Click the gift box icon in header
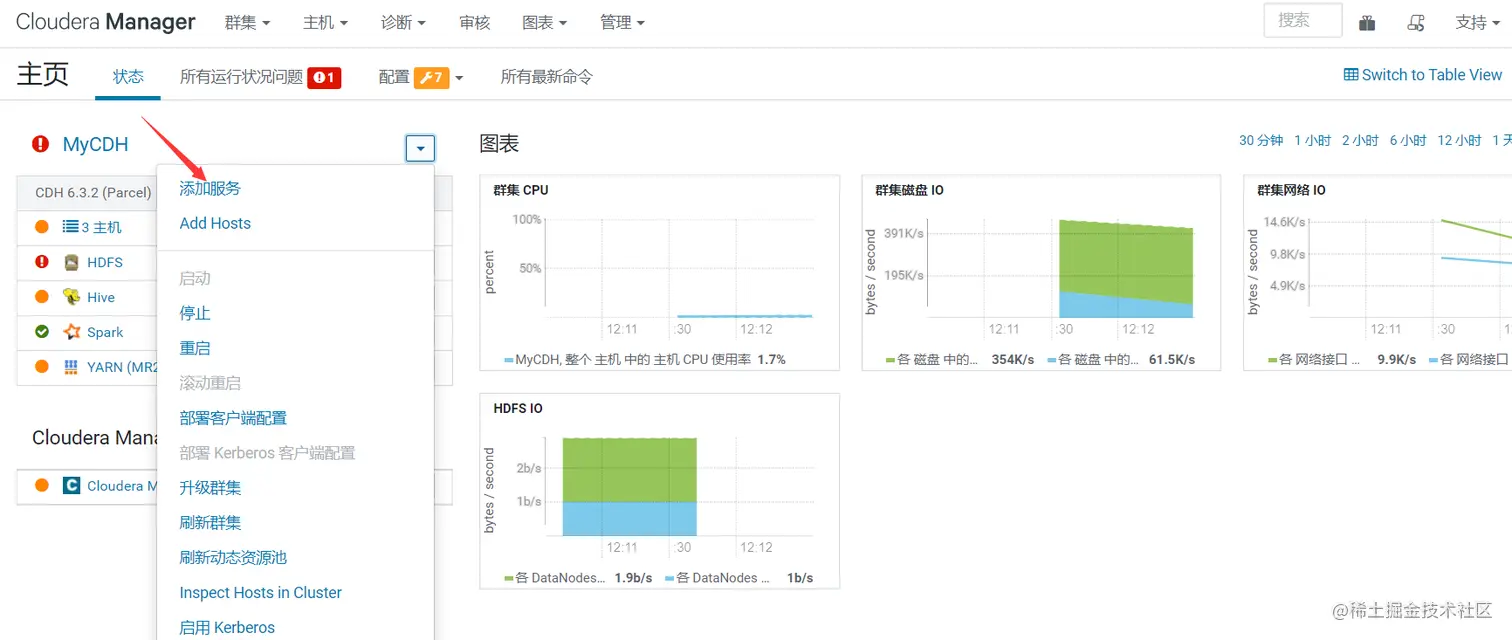 pyautogui.click(x=1367, y=23)
